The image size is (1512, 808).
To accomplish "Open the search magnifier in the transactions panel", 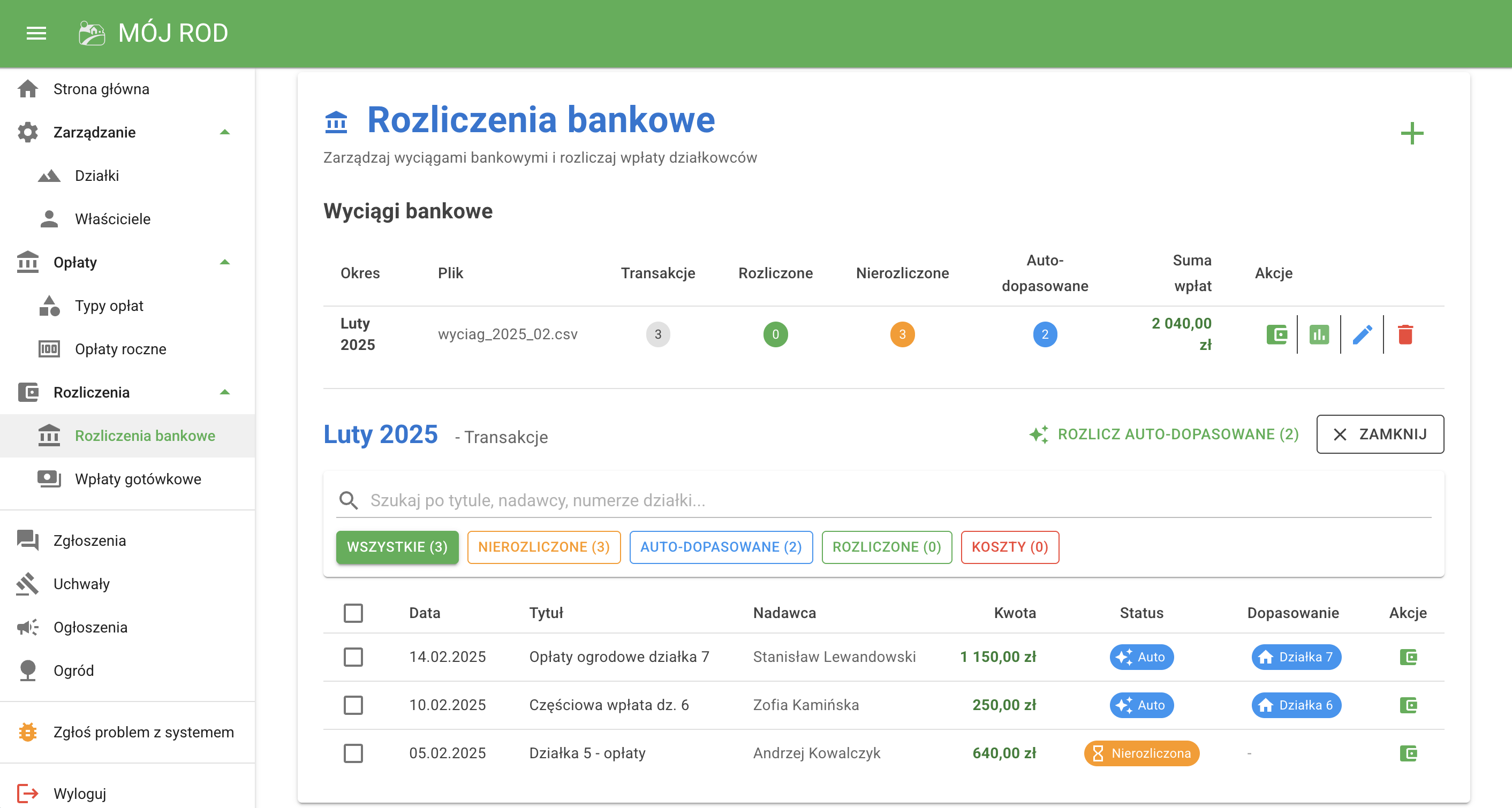I will 349,500.
